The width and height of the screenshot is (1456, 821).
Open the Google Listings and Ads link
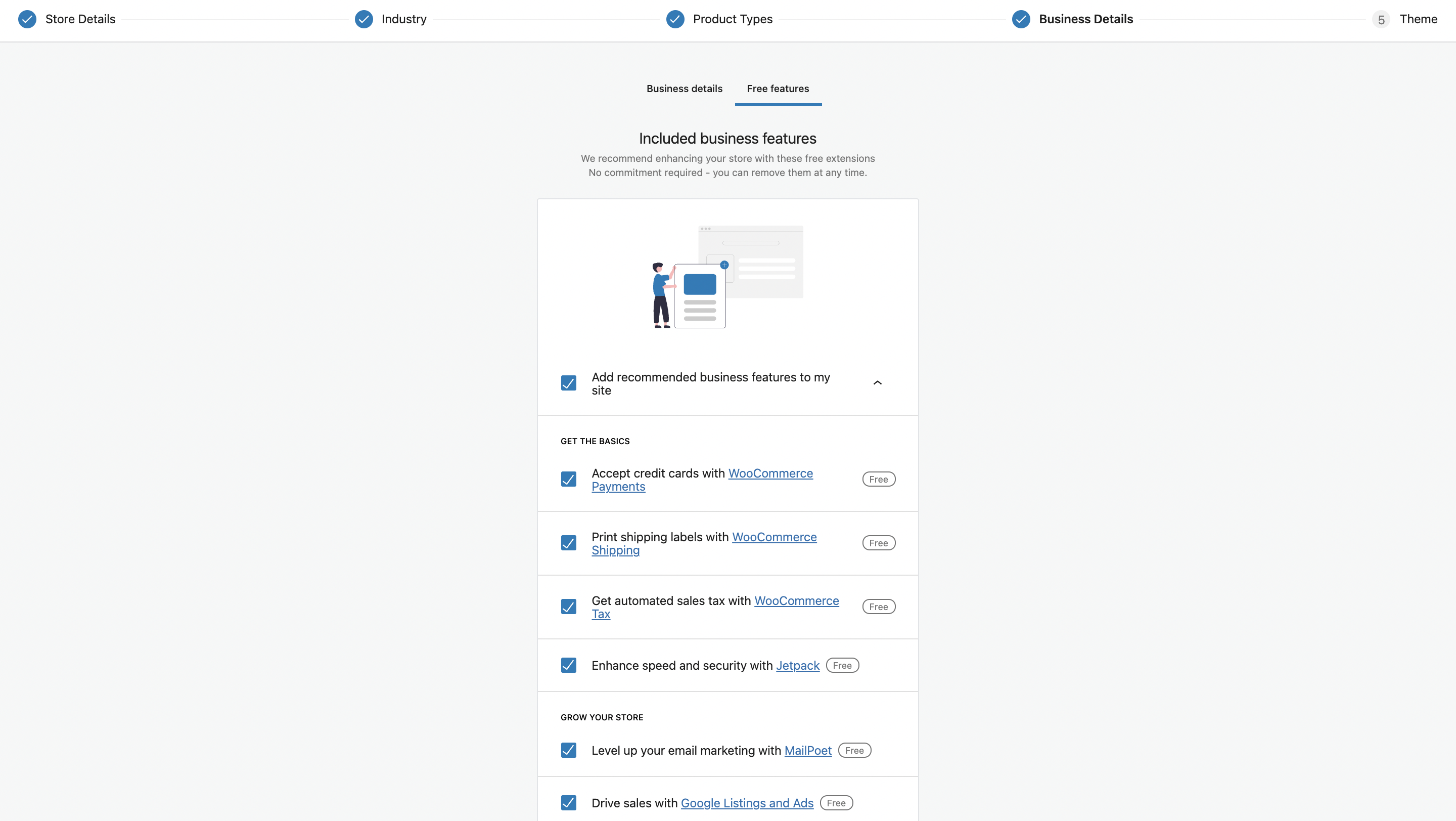click(x=747, y=803)
